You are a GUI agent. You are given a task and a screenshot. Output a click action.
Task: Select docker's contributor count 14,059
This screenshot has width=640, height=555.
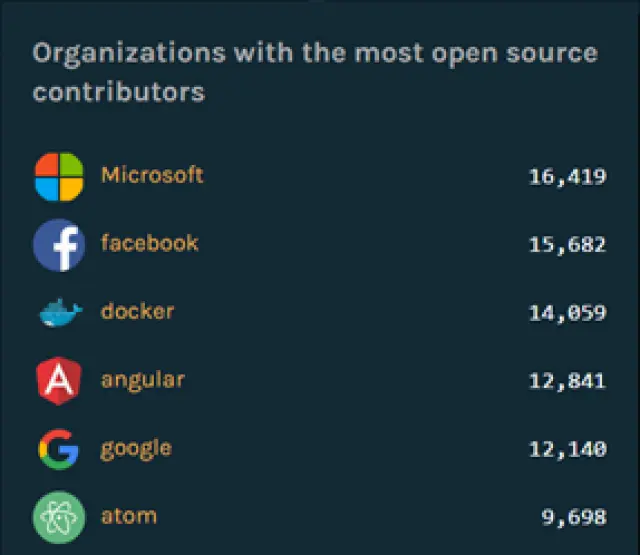[x=567, y=313]
